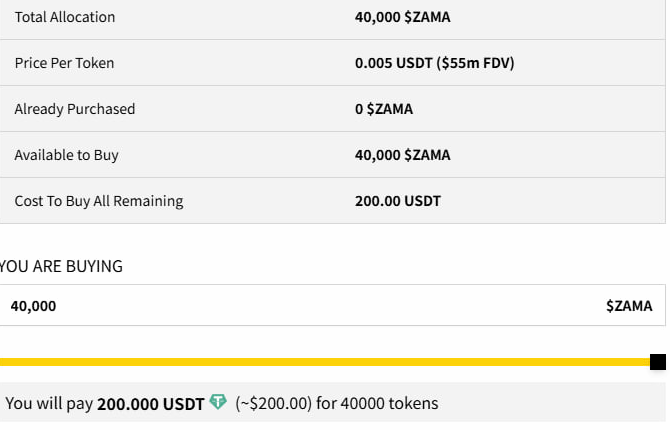Click the Total Allocation 40,000 $ZAMA value
The height and width of the screenshot is (430, 670).
click(402, 17)
